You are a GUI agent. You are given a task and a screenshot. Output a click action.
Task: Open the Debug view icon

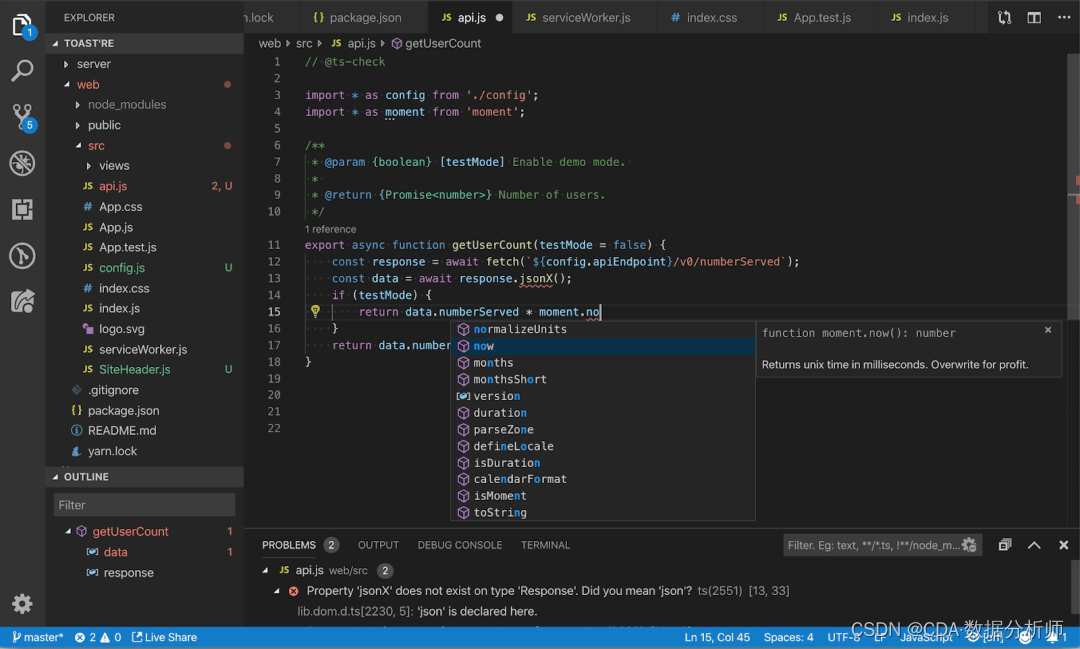[x=22, y=163]
